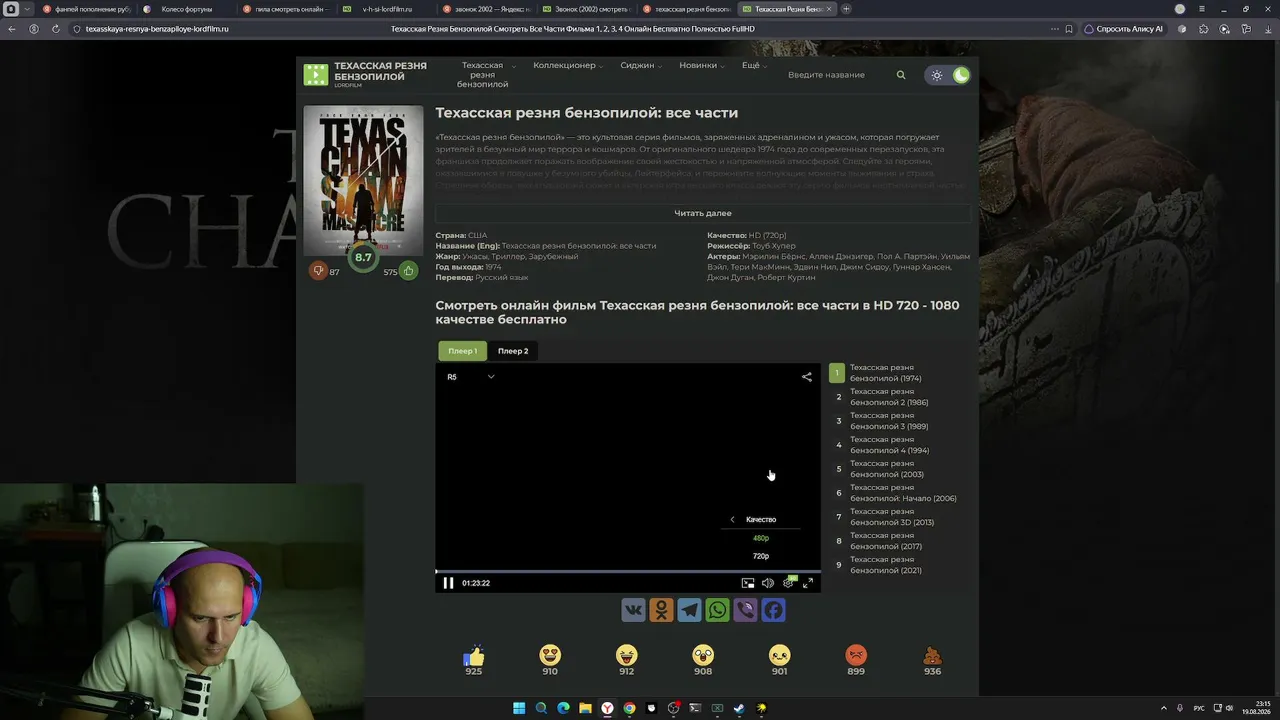This screenshot has height=720, width=1280.
Task: Expand description with "Читать далее"
Action: tap(703, 213)
